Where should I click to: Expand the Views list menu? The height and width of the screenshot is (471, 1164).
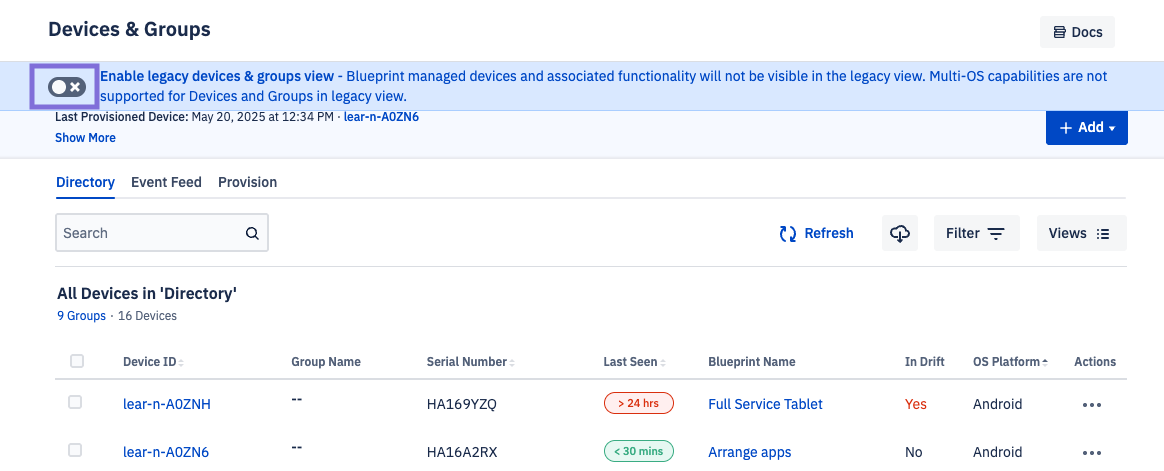(x=1080, y=233)
